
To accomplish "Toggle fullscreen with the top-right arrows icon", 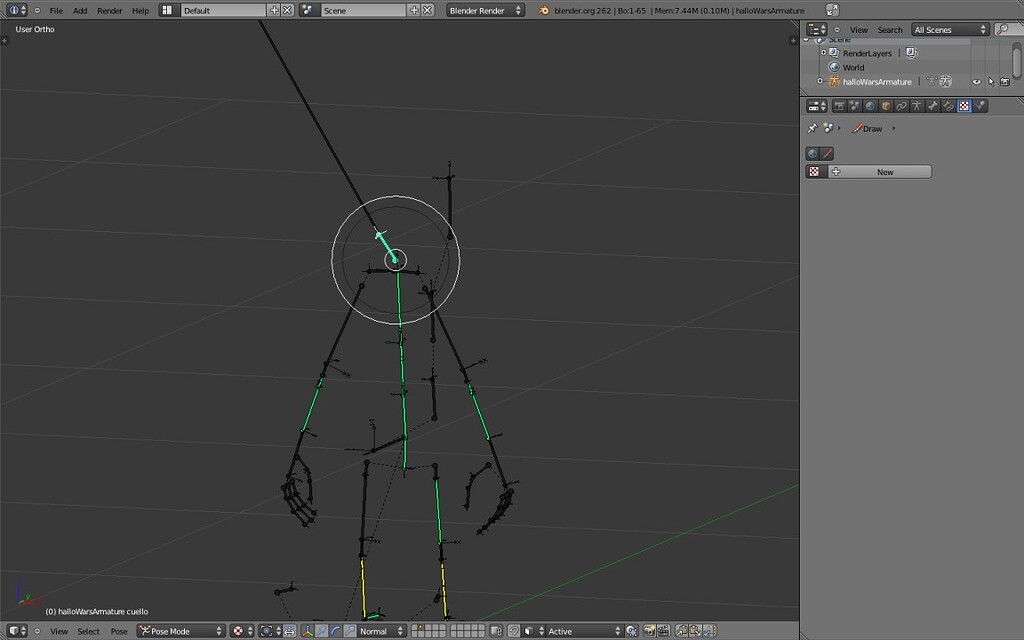I will coord(832,10).
